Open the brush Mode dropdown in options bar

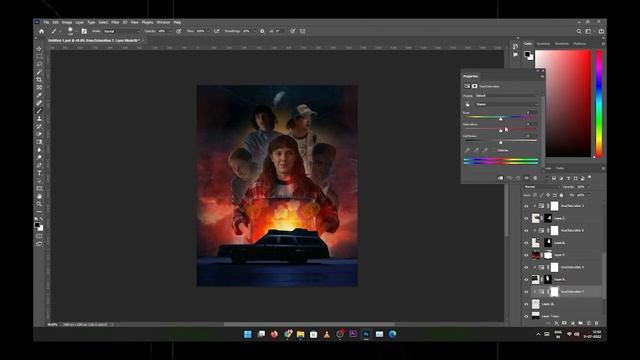pos(121,31)
